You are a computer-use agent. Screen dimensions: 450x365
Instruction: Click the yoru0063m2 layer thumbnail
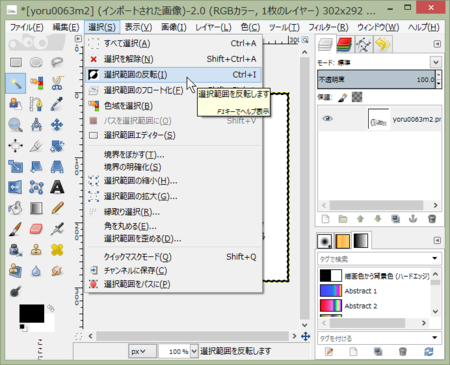coord(378,119)
